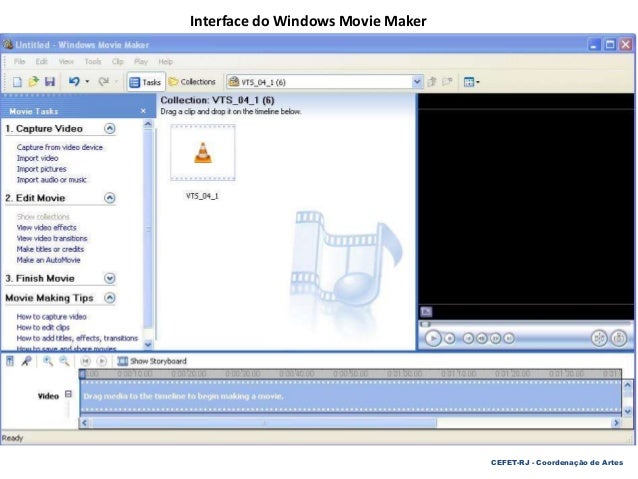Click the Show Storyboard button

tap(152, 361)
